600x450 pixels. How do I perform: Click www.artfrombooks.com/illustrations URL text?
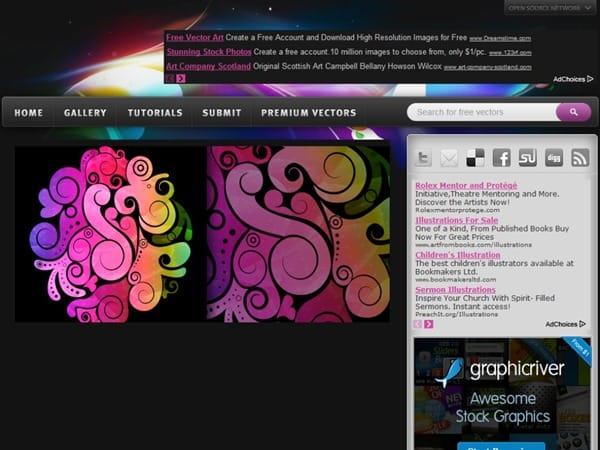pyautogui.click(x=473, y=245)
